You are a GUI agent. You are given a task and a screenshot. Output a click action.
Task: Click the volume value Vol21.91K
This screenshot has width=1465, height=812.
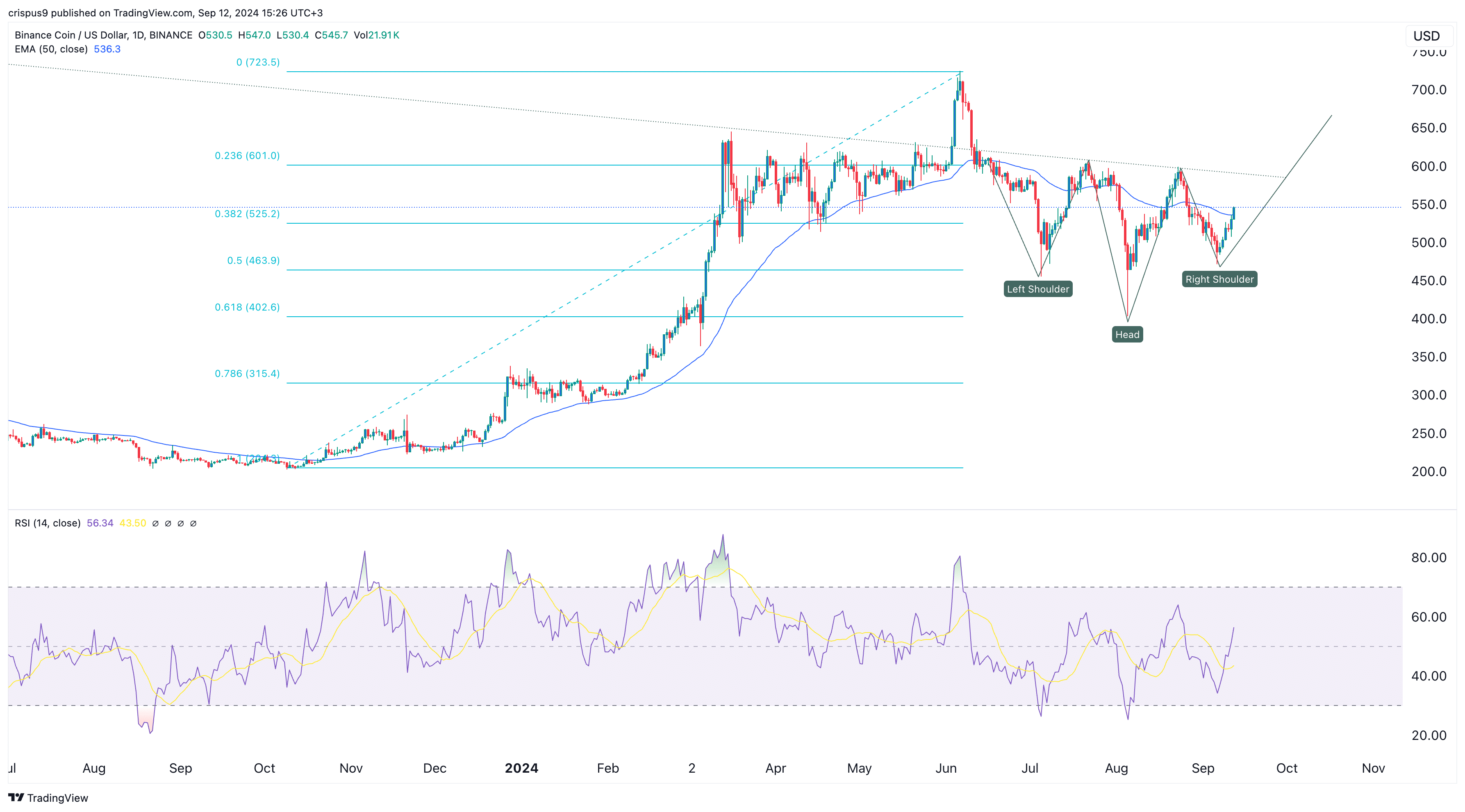pyautogui.click(x=376, y=35)
